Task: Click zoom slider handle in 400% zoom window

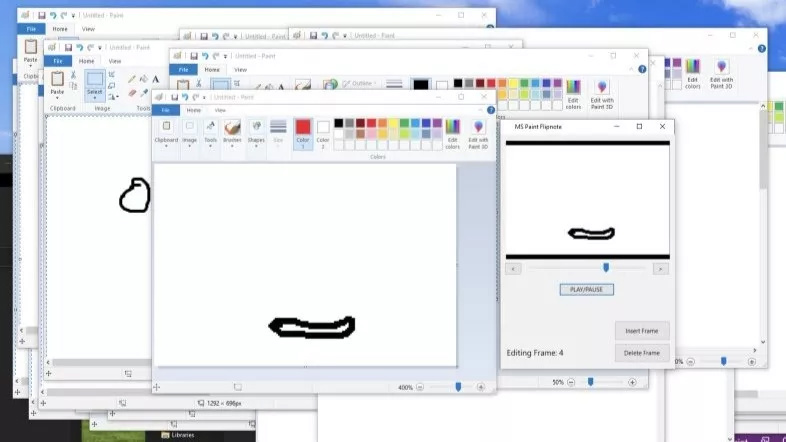Action: pyautogui.click(x=458, y=387)
